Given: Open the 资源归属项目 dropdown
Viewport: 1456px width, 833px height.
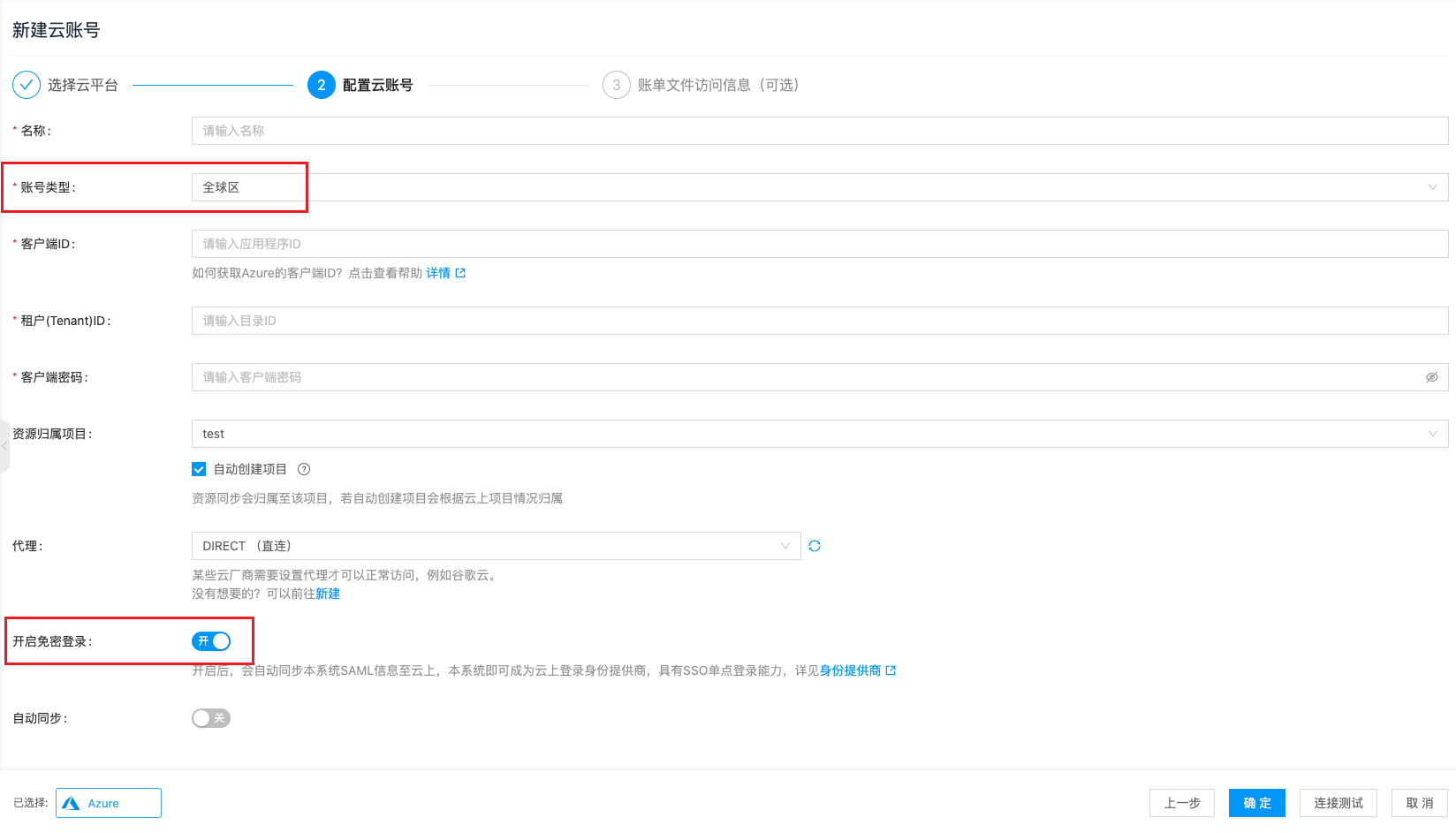Looking at the screenshot, I should coord(819,434).
